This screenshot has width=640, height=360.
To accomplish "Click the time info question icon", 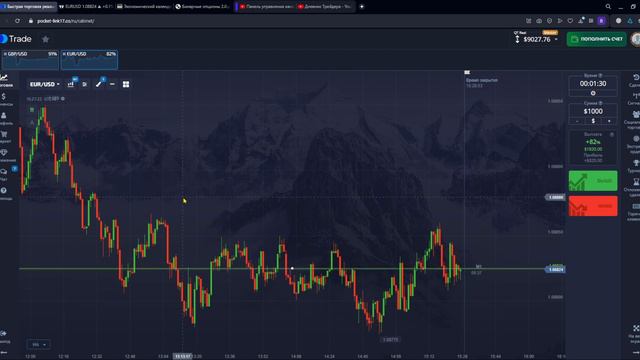I will pyautogui.click(x=600, y=76).
